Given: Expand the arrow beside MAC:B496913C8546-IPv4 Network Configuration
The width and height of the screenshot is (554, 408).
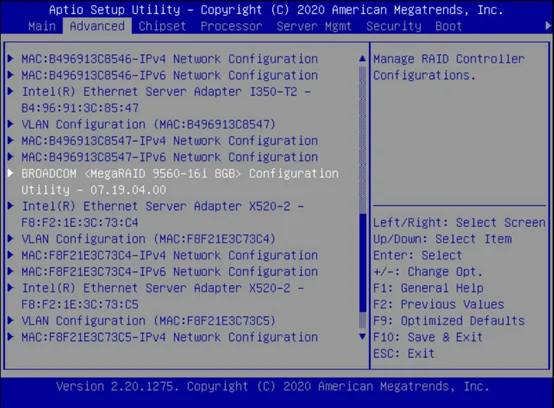Looking at the screenshot, I should point(11,58).
